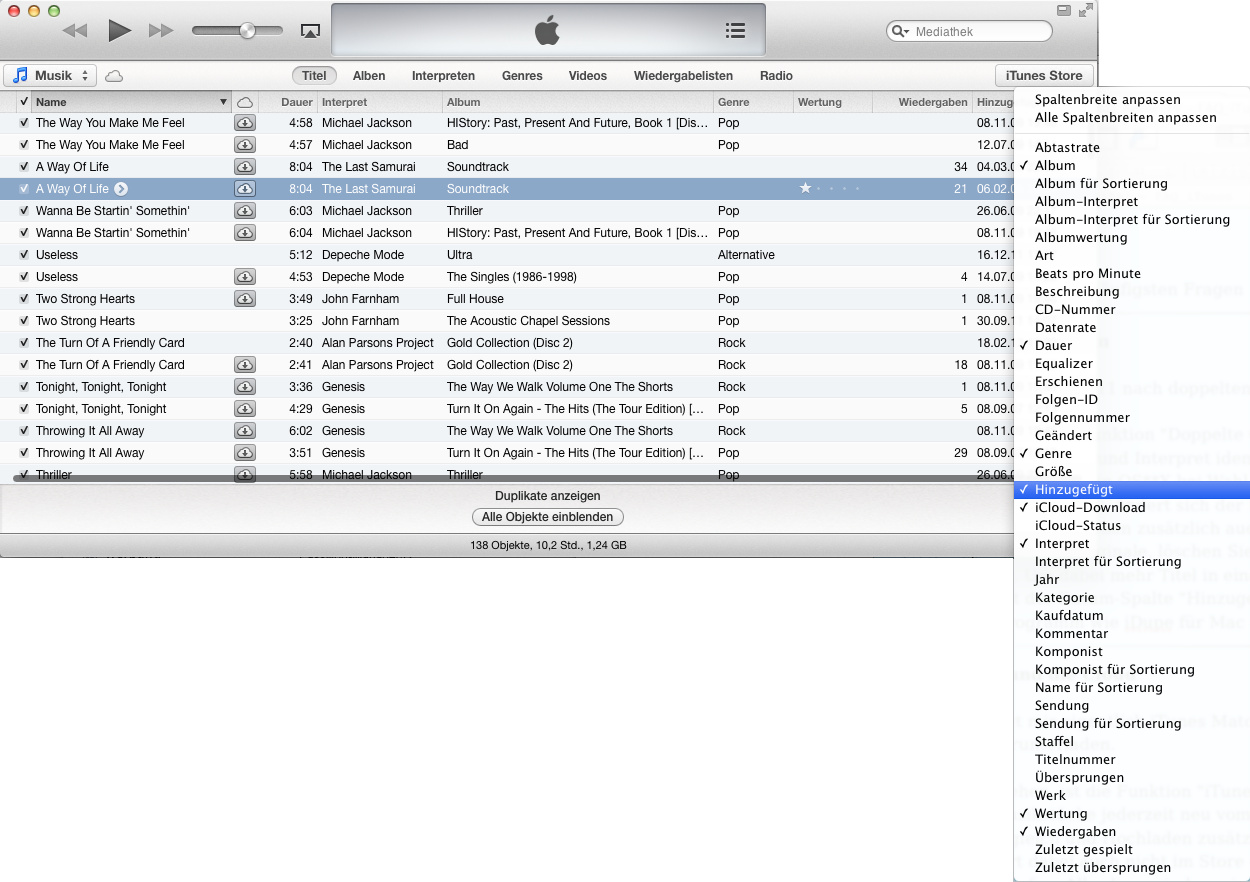Sort by the Genre column header
1250x882 pixels.
[x=753, y=102]
